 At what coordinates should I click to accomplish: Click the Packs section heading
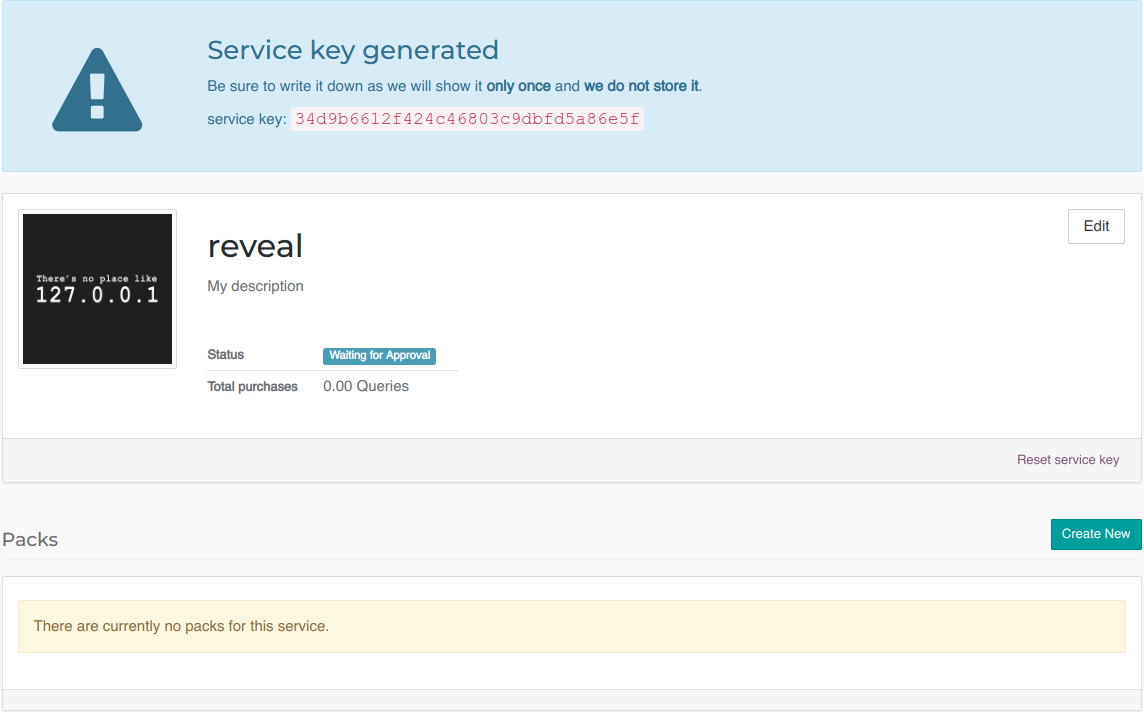[x=30, y=540]
